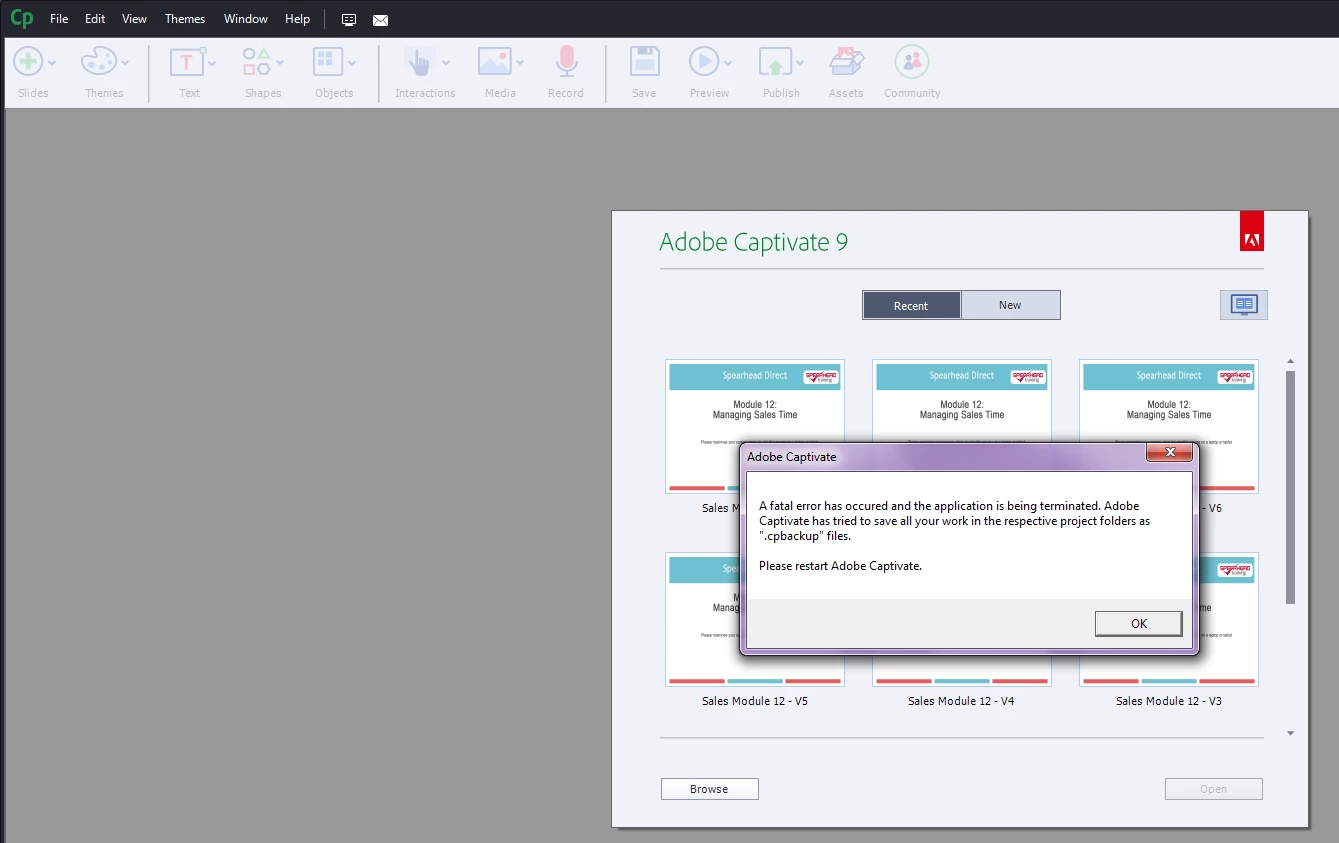1339x843 pixels.
Task: Click the Open button
Action: click(1213, 789)
